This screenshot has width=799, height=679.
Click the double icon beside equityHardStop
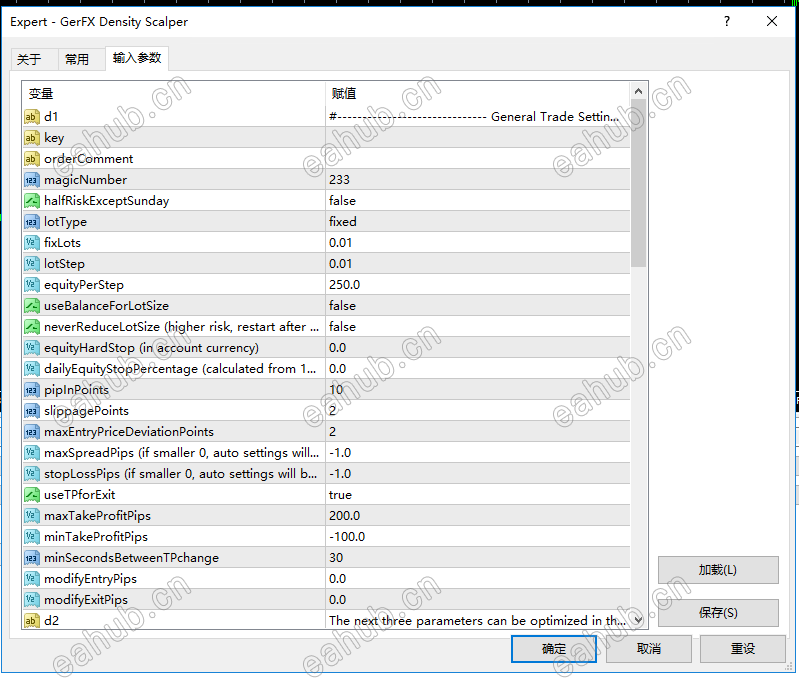click(x=32, y=348)
